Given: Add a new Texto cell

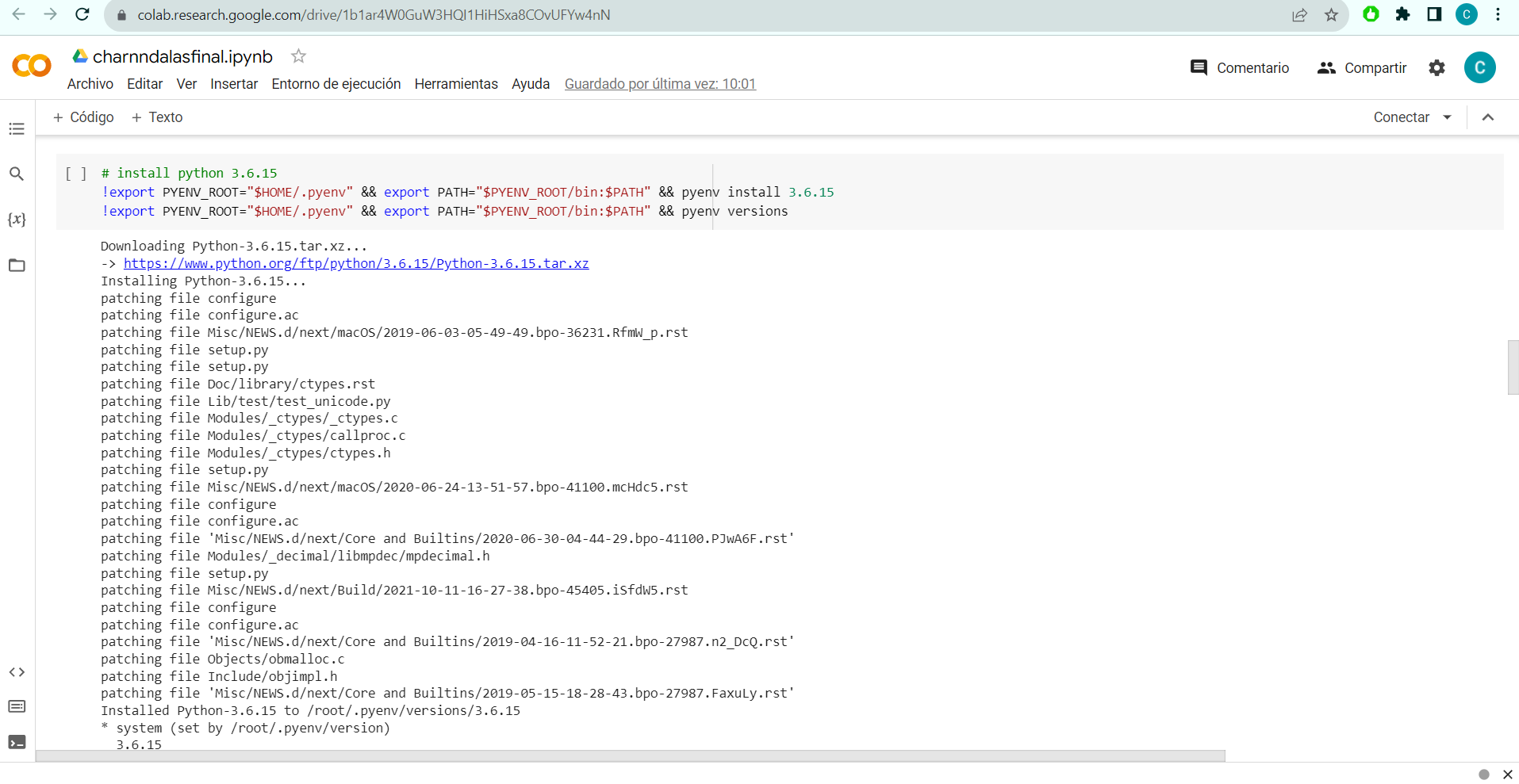Looking at the screenshot, I should pyautogui.click(x=157, y=117).
